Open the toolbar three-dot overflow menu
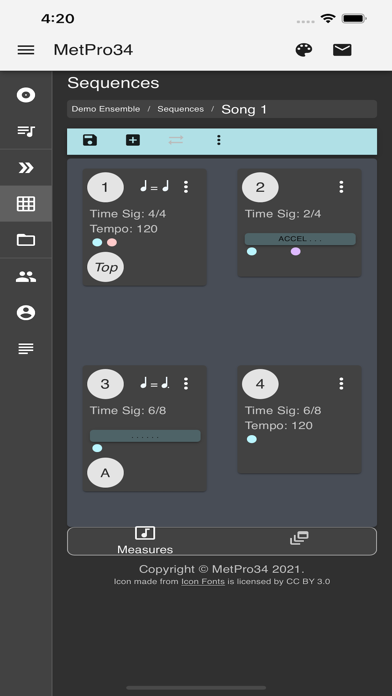 point(218,140)
